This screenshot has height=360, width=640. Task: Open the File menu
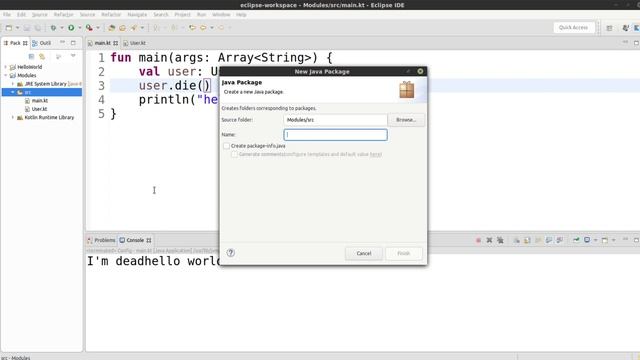pos(7,15)
